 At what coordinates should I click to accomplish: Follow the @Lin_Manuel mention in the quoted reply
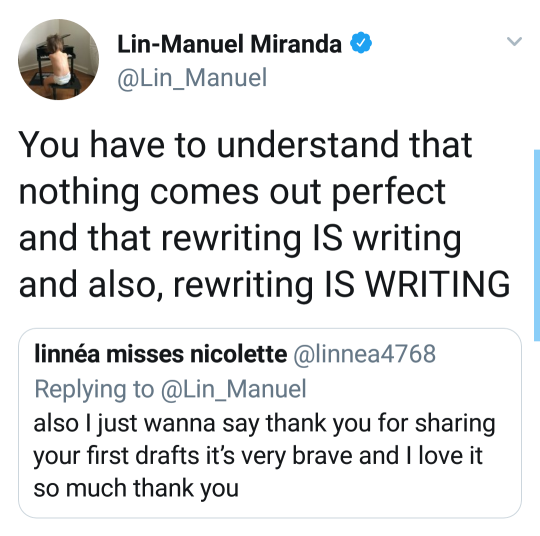(x=233, y=390)
